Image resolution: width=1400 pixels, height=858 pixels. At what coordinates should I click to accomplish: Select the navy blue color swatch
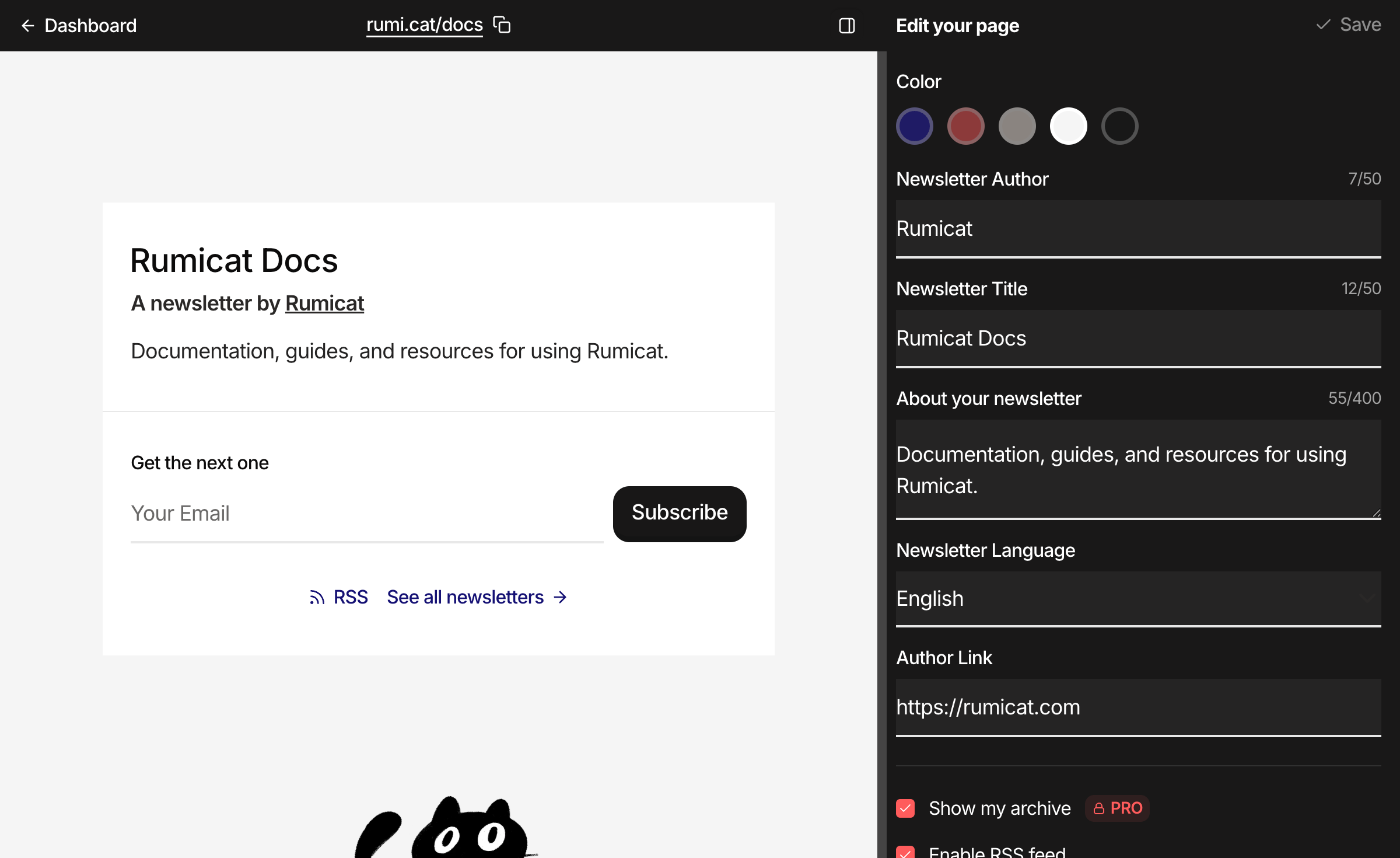pos(914,126)
